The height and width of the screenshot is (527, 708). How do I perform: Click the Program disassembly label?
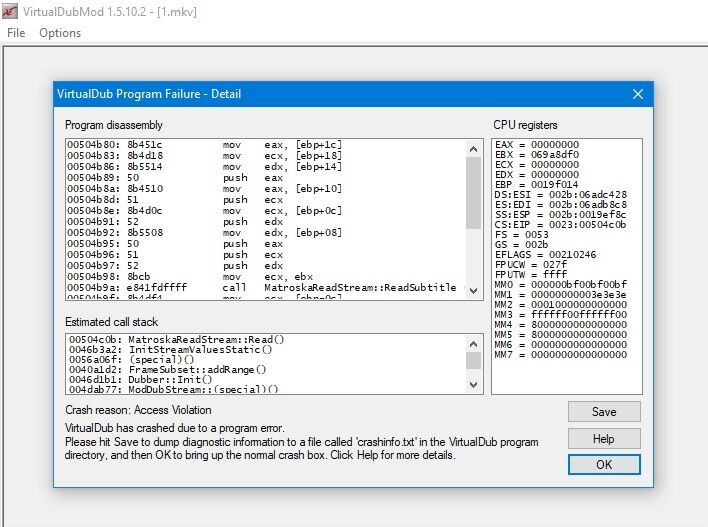click(114, 125)
